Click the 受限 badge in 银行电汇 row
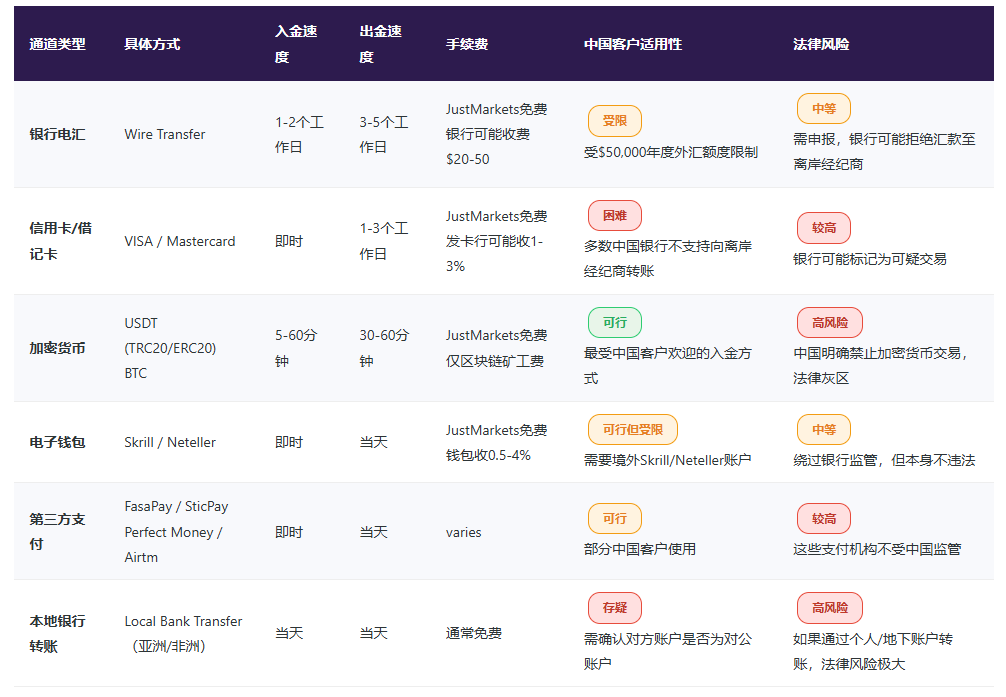 pos(615,121)
